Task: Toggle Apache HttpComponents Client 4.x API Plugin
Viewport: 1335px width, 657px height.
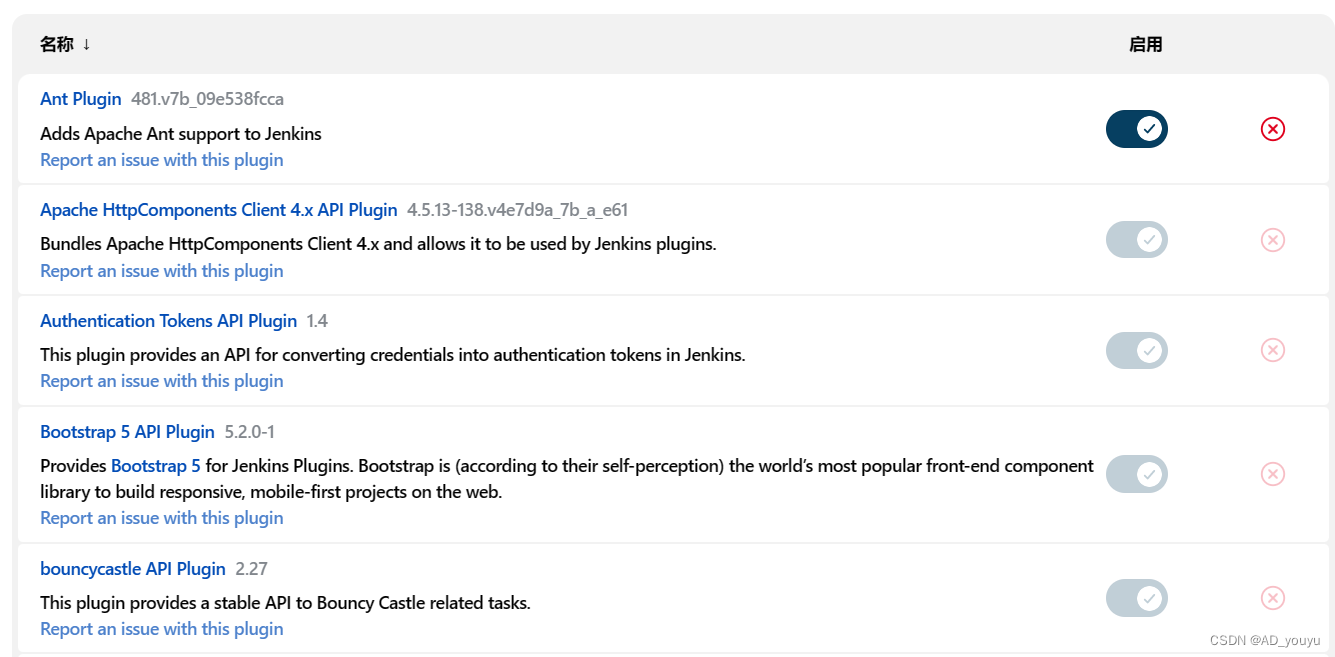Action: (x=1136, y=240)
